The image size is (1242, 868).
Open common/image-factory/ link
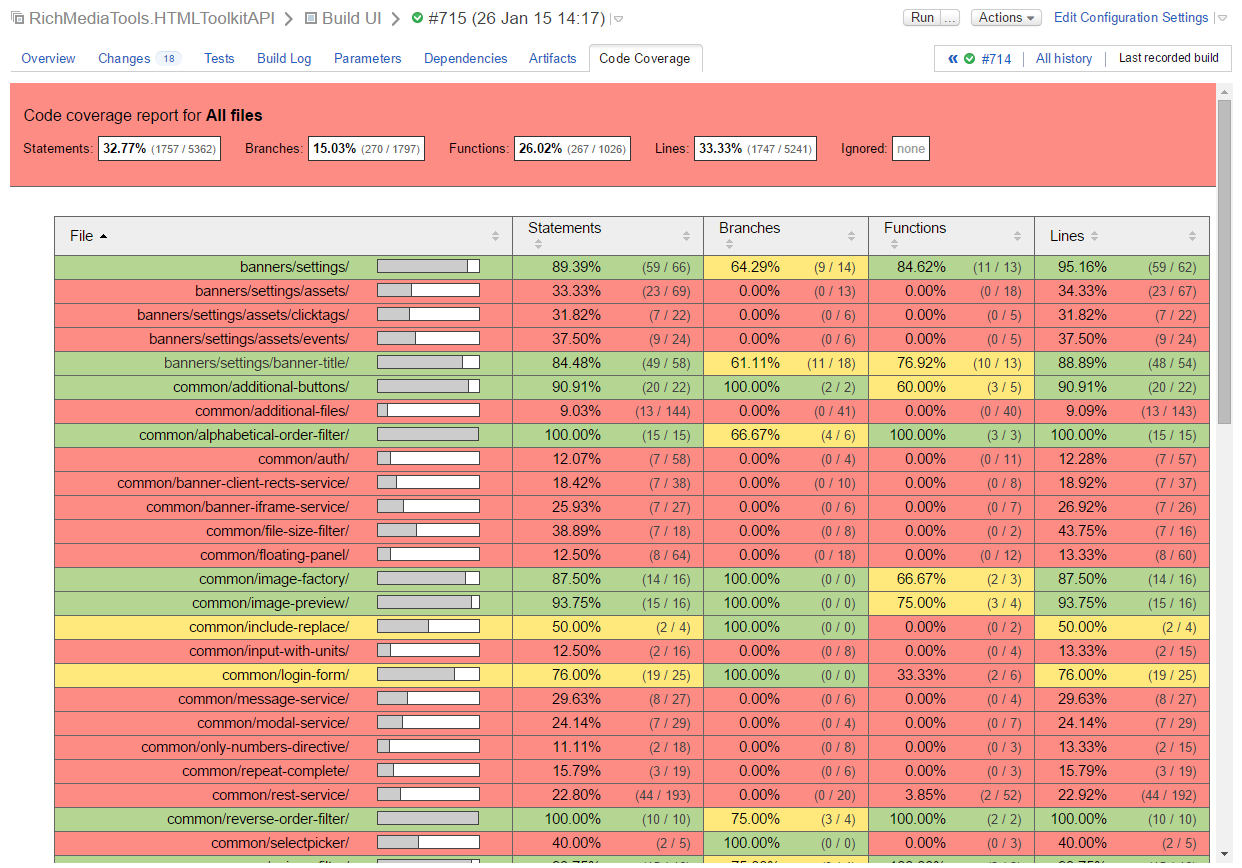274,579
